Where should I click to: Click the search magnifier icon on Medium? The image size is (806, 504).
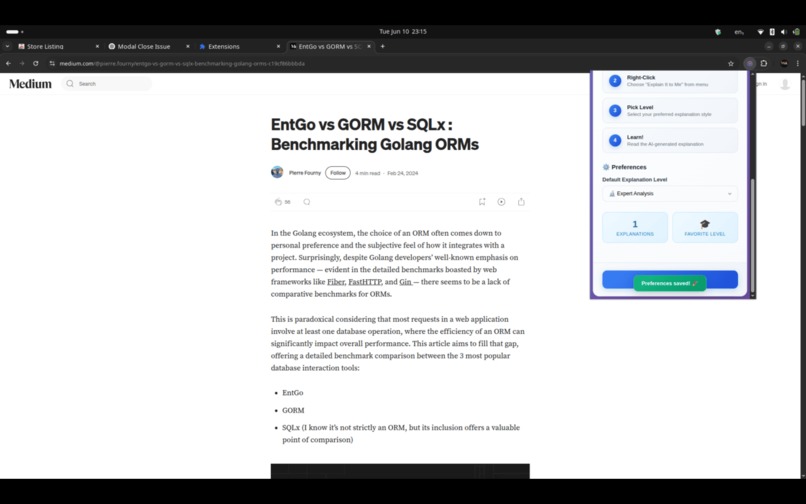70,84
